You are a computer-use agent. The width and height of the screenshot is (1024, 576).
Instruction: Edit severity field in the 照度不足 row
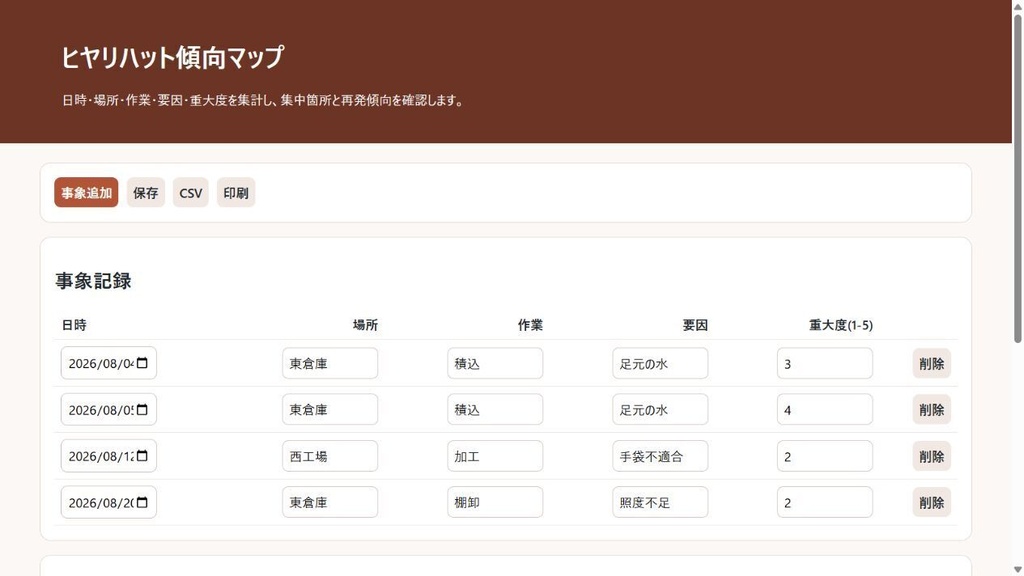[x=825, y=502]
